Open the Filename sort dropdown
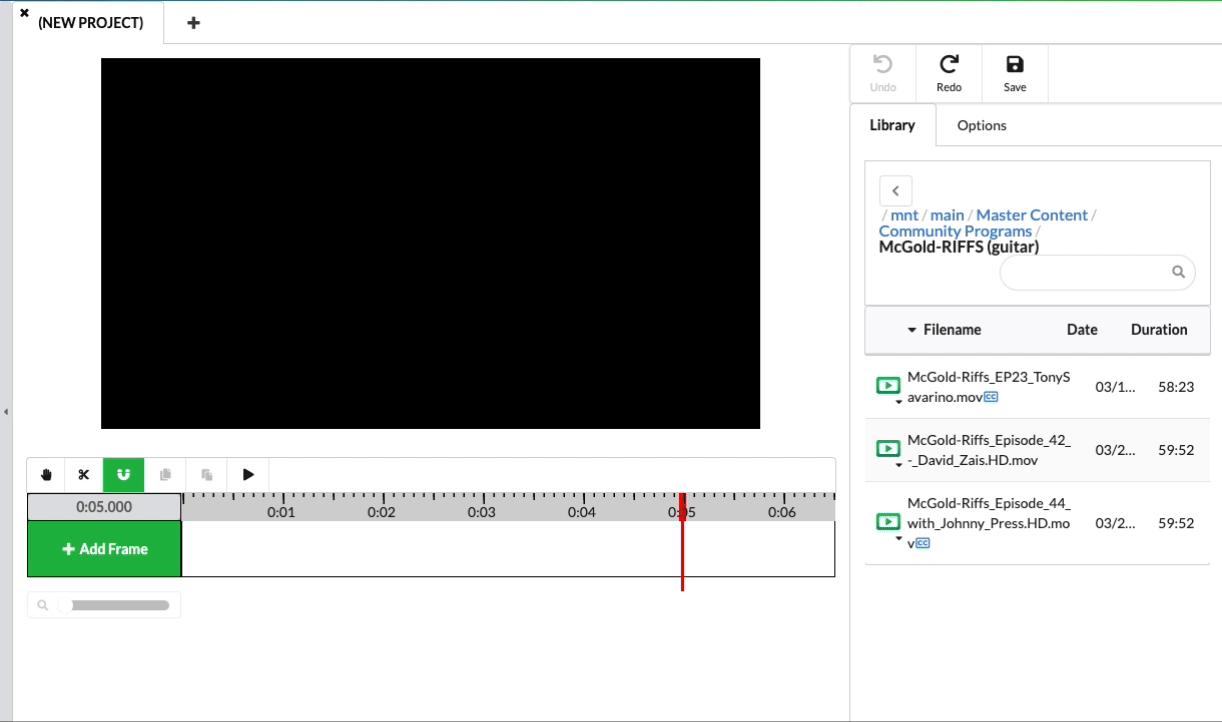Viewport: 1222px width, 722px height. tap(912, 330)
